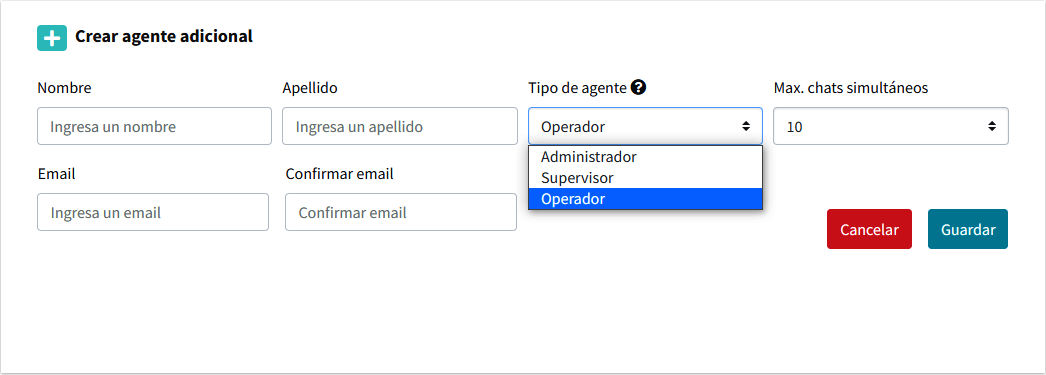Viewport: 1046px width, 375px height.
Task: Focus the 'Ingresa un nombre' field
Action: point(154,126)
